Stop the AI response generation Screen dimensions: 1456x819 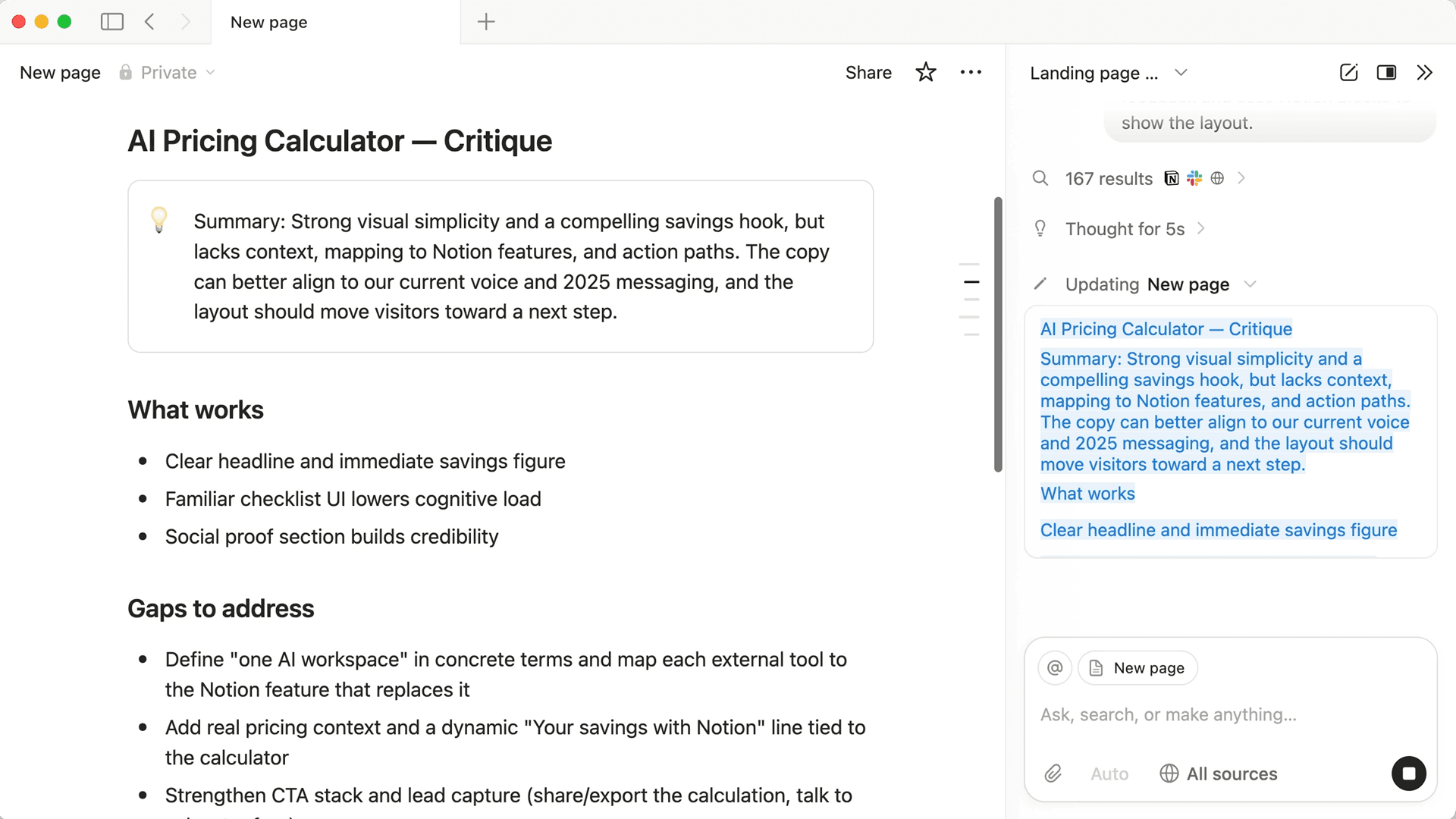point(1408,773)
